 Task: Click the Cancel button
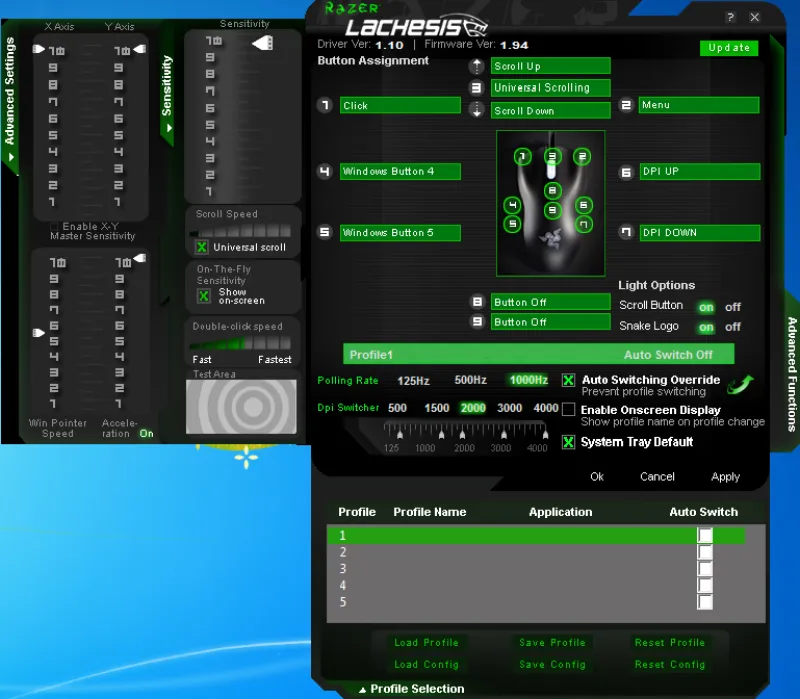(x=657, y=477)
